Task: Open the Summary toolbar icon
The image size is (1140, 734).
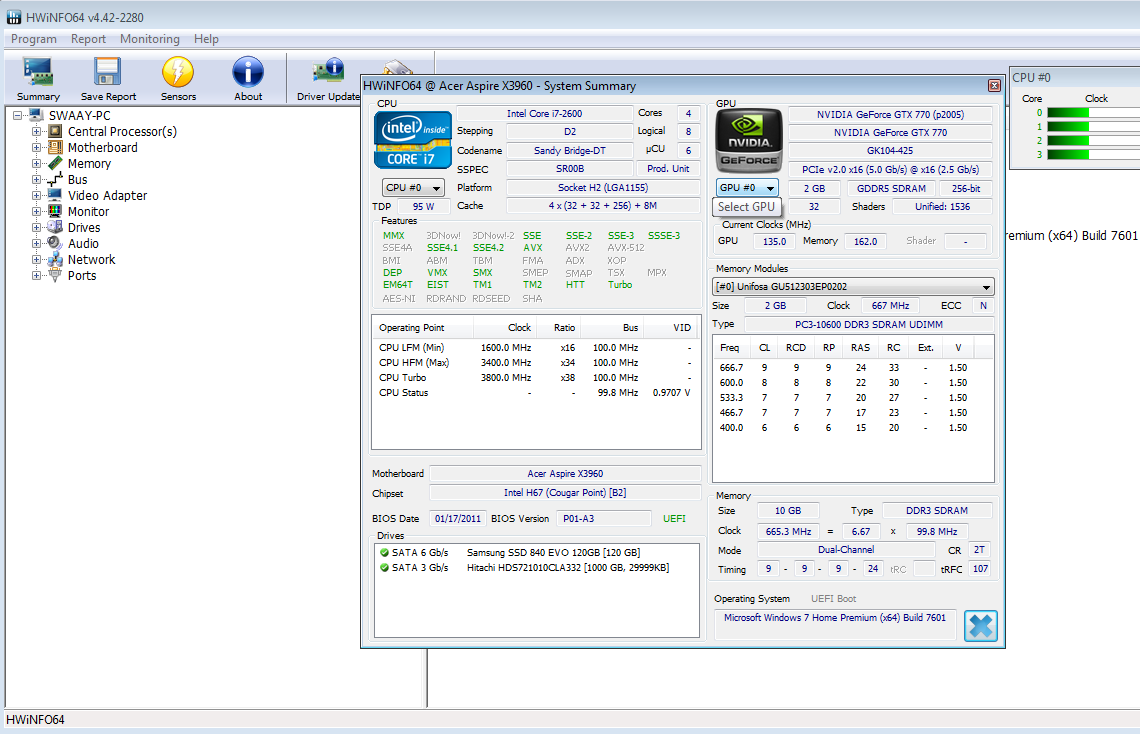Action: 38,78
